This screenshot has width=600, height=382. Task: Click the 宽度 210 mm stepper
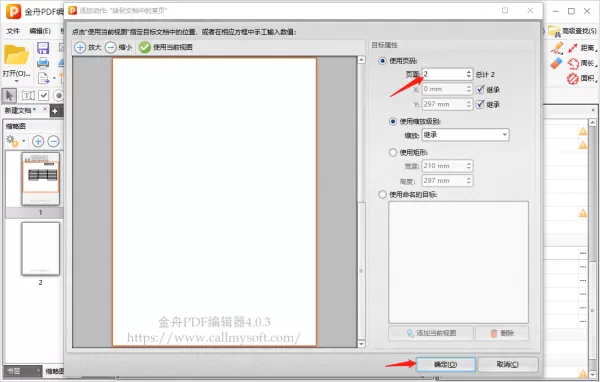tap(469, 166)
